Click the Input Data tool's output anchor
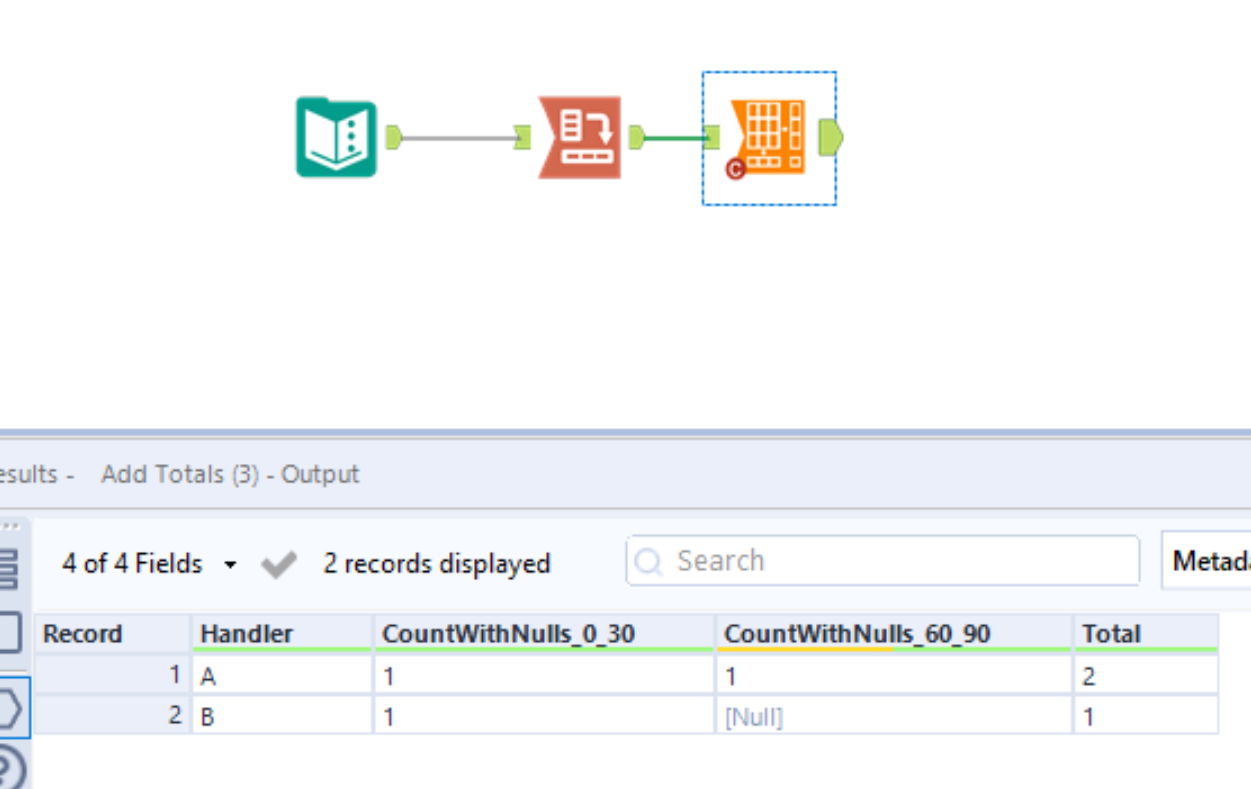This screenshot has height=789, width=1251. click(x=392, y=137)
